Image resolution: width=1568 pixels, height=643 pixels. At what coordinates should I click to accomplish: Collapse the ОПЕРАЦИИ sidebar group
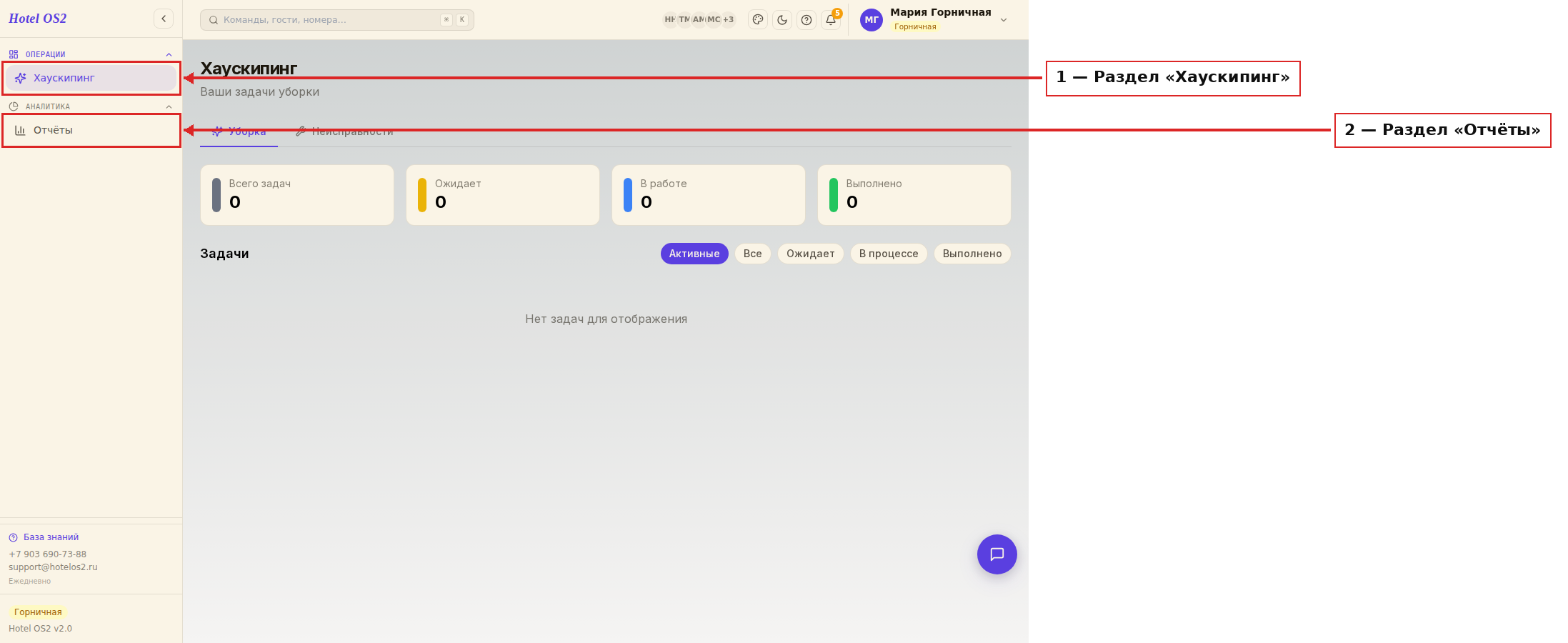coord(169,54)
